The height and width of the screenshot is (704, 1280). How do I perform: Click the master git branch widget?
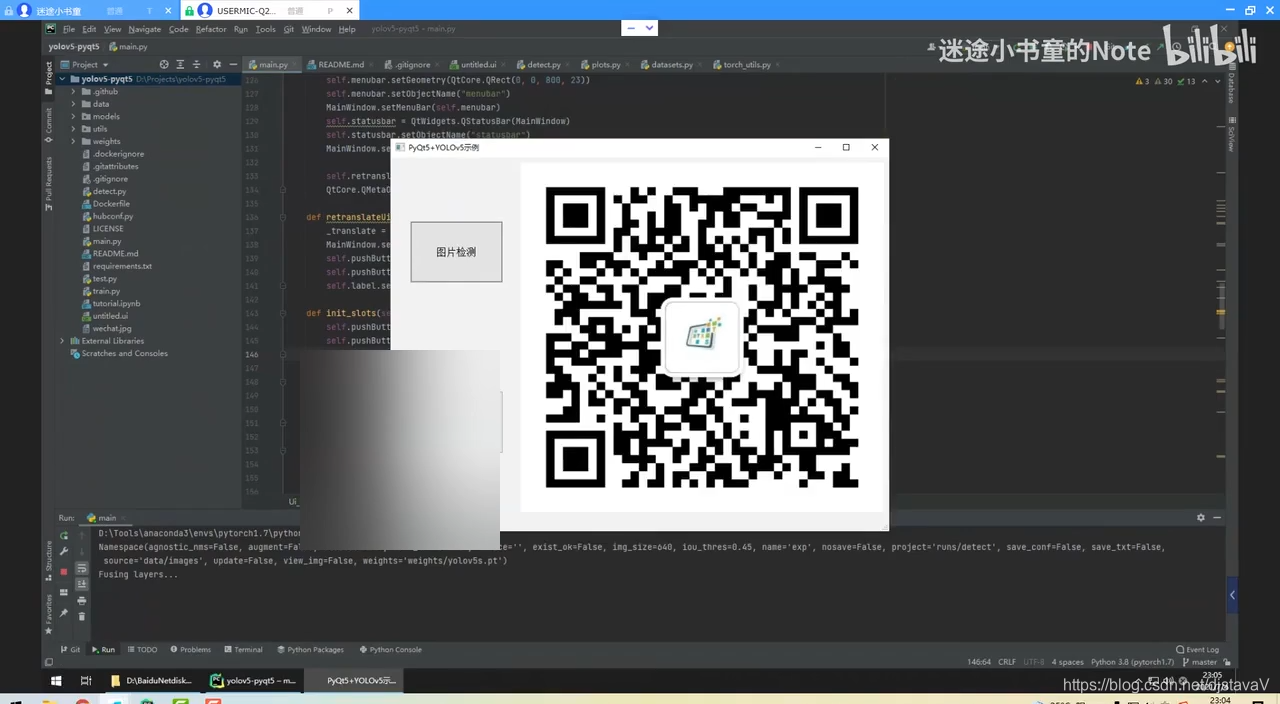click(1201, 662)
